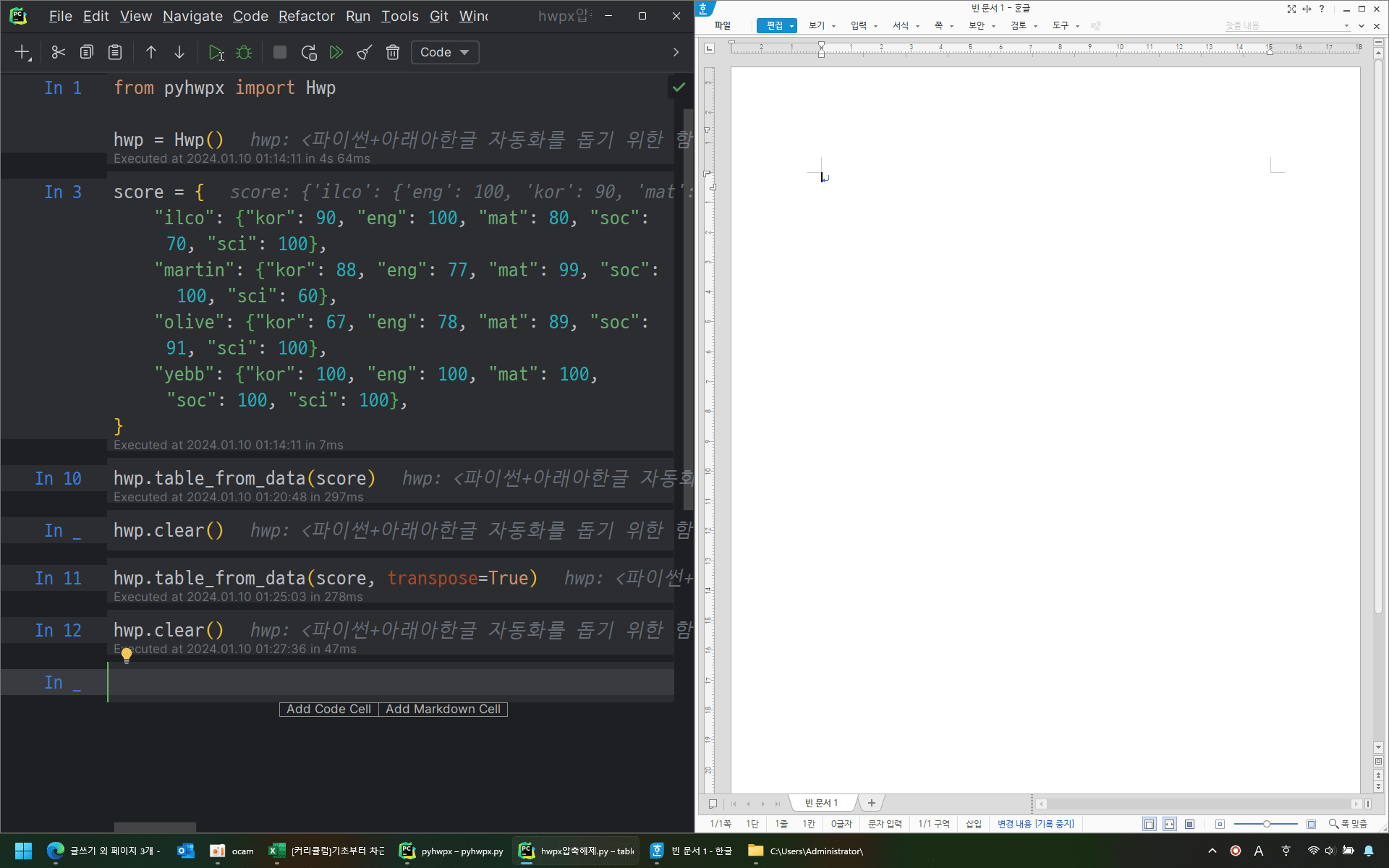Open the Refactor menu
The height and width of the screenshot is (868, 1389).
coord(306,16)
